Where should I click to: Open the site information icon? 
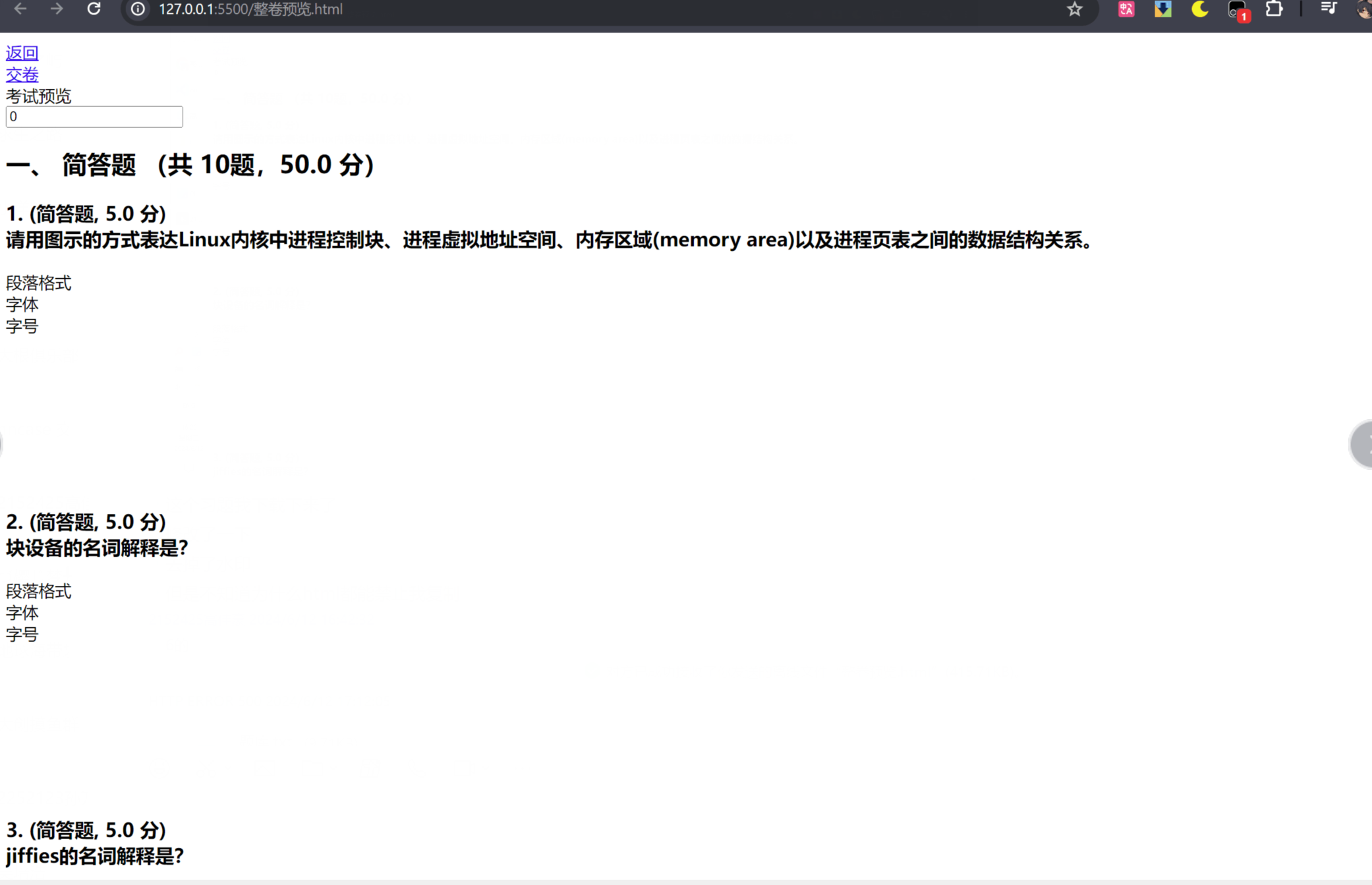point(138,9)
